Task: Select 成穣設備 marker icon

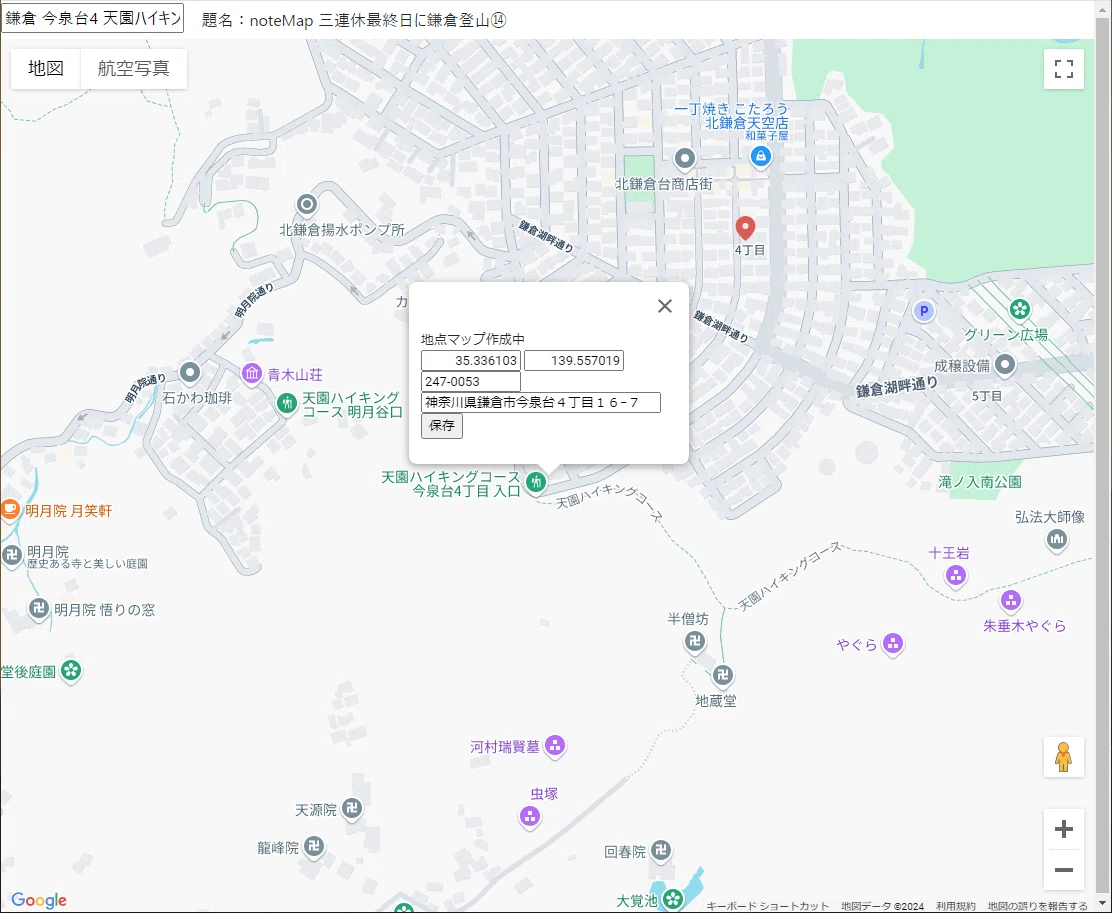Action: pyautogui.click(x=1004, y=365)
